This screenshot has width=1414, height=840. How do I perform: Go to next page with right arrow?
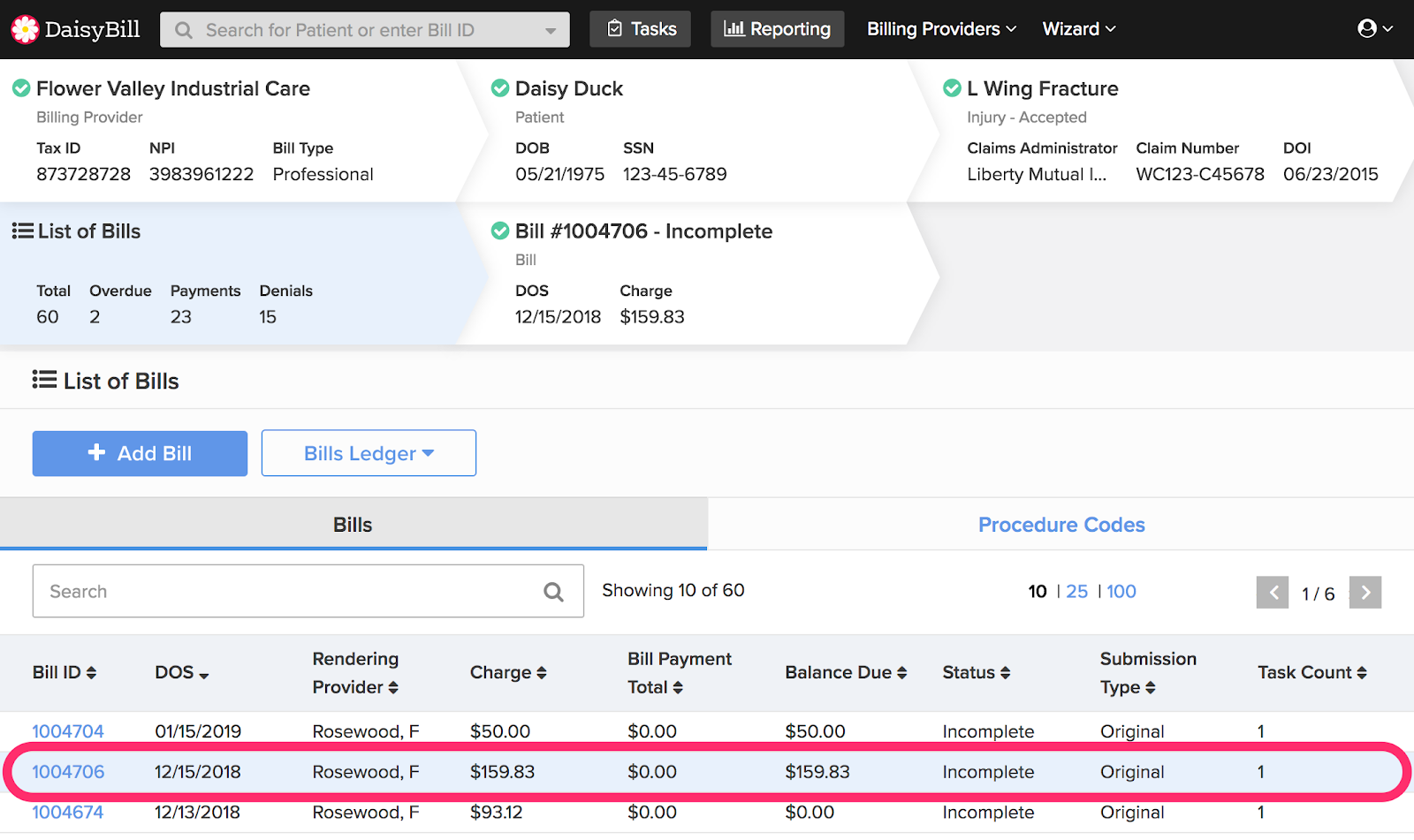[1365, 593]
